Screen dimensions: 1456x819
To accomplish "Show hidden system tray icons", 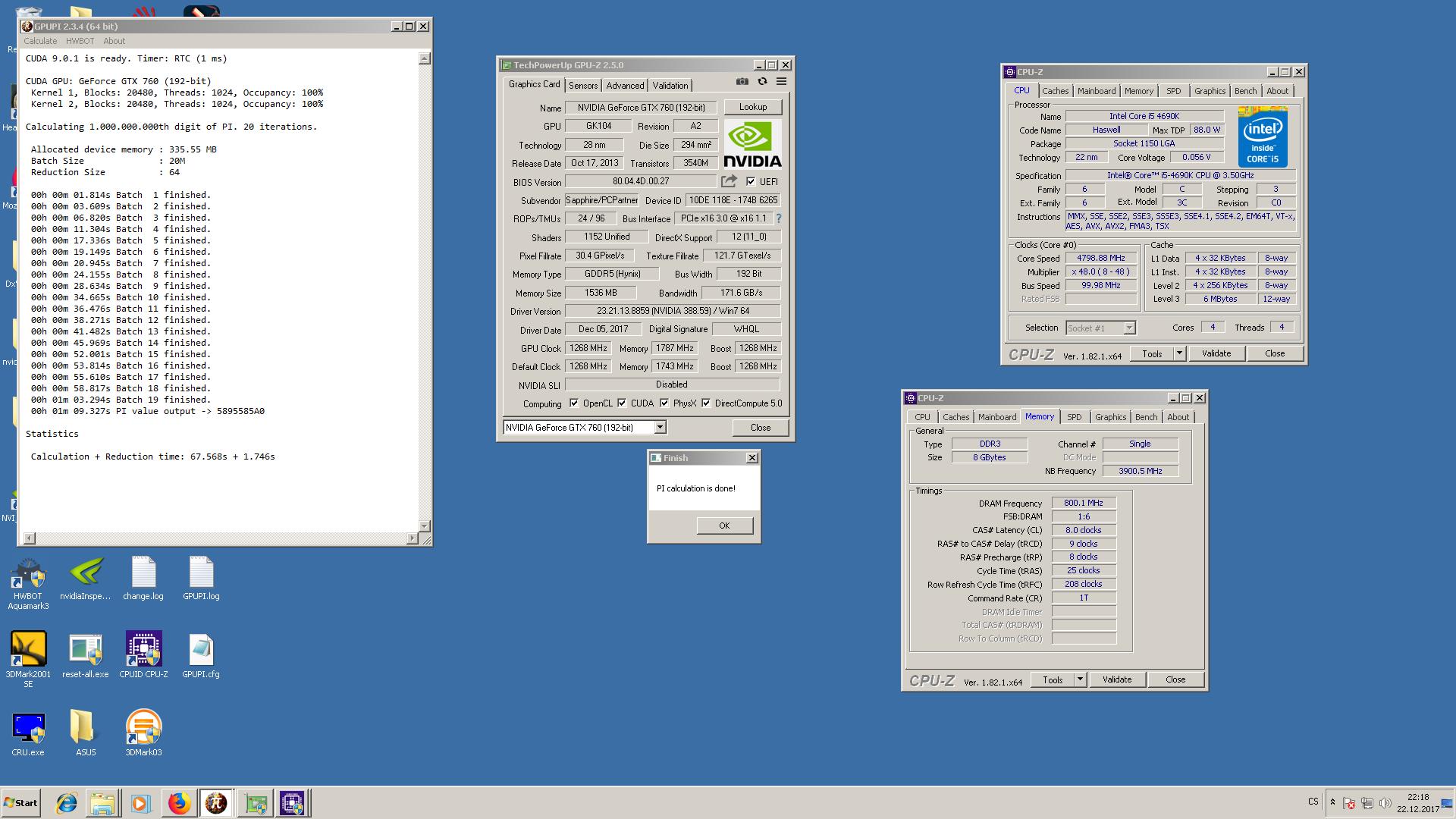I will [x=1332, y=802].
